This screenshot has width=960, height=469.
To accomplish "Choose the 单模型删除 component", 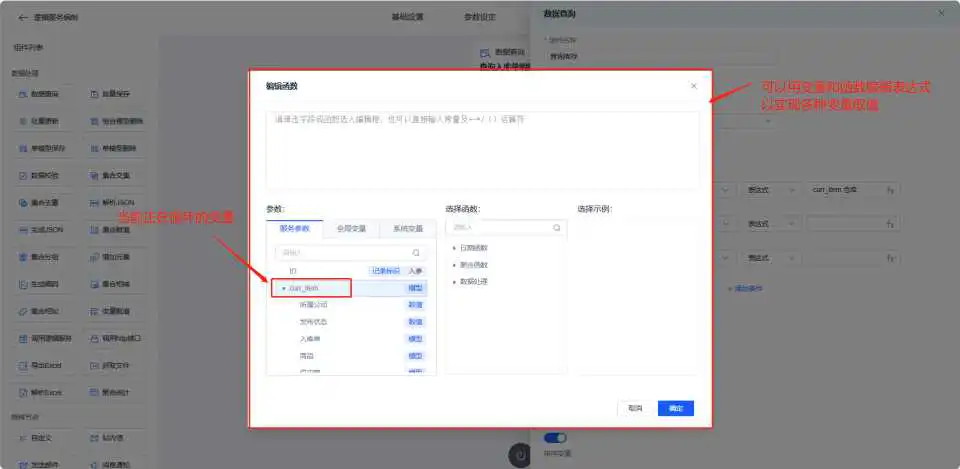I will tap(113, 148).
